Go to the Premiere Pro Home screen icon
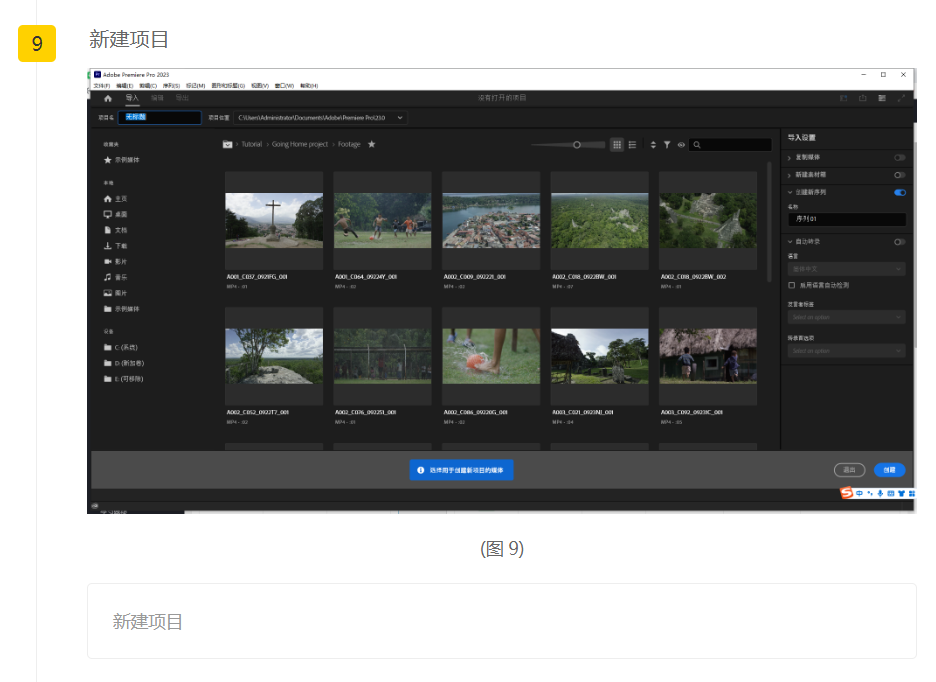The width and height of the screenshot is (936, 682). tap(108, 99)
